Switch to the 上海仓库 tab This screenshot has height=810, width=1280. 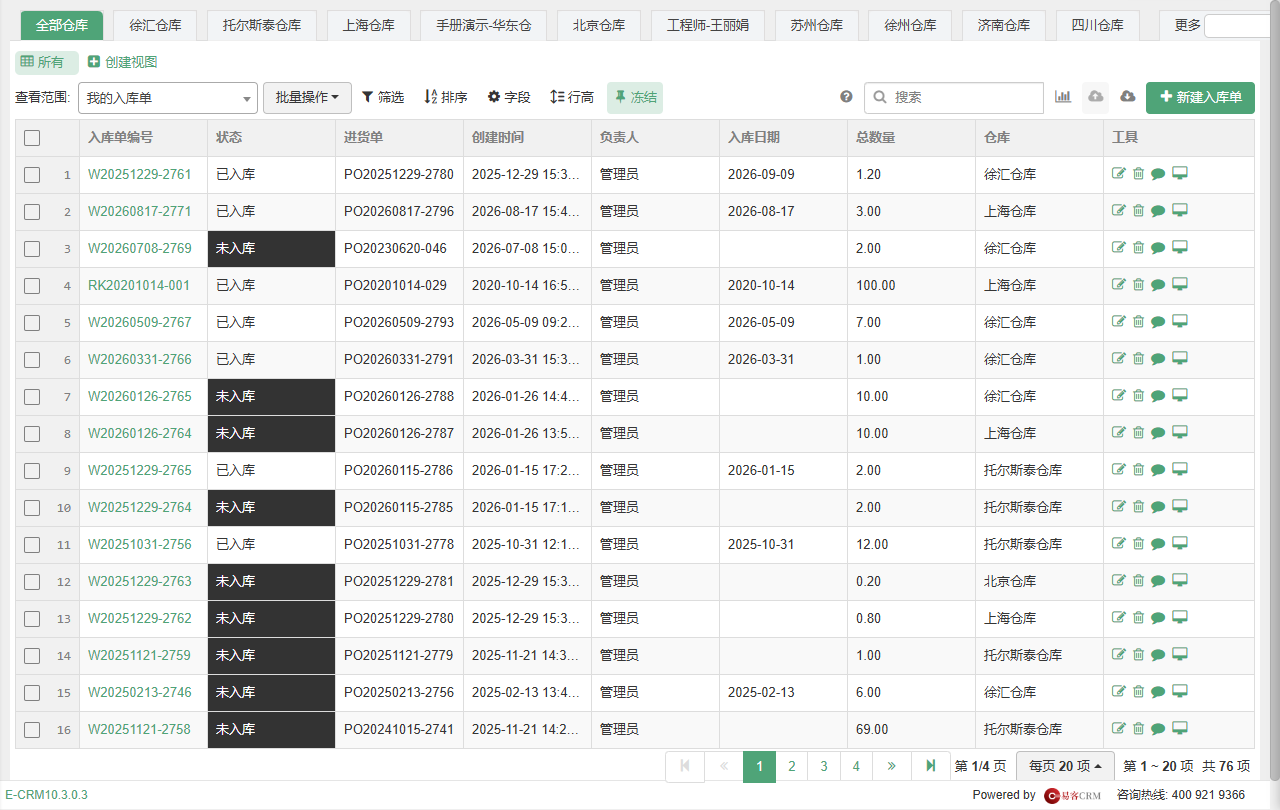pyautogui.click(x=368, y=25)
